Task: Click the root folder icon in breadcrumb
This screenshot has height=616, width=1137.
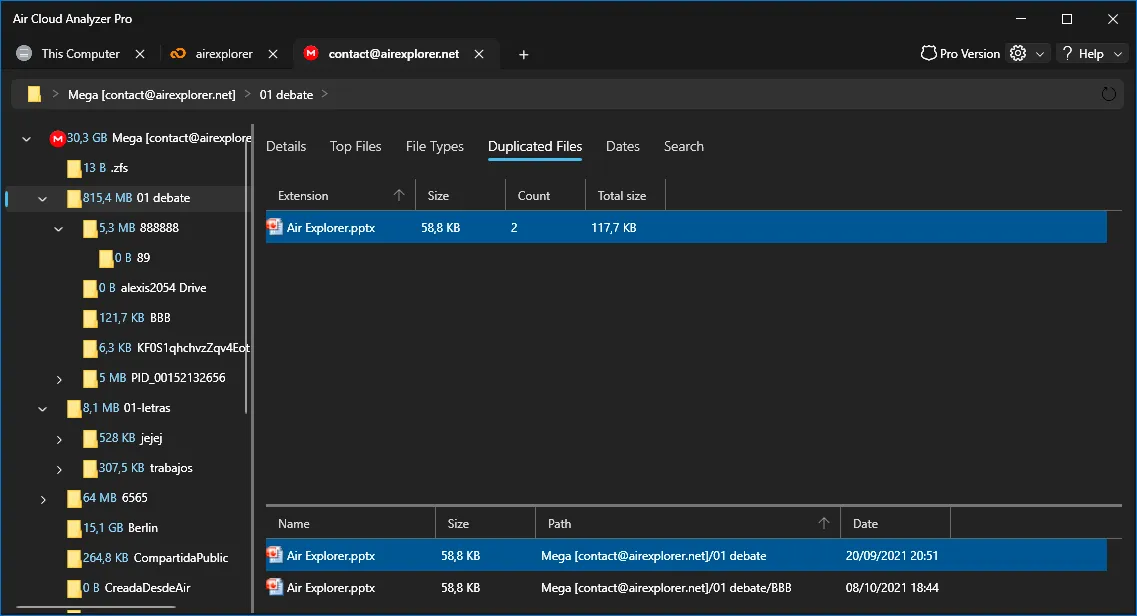Action: tap(34, 94)
